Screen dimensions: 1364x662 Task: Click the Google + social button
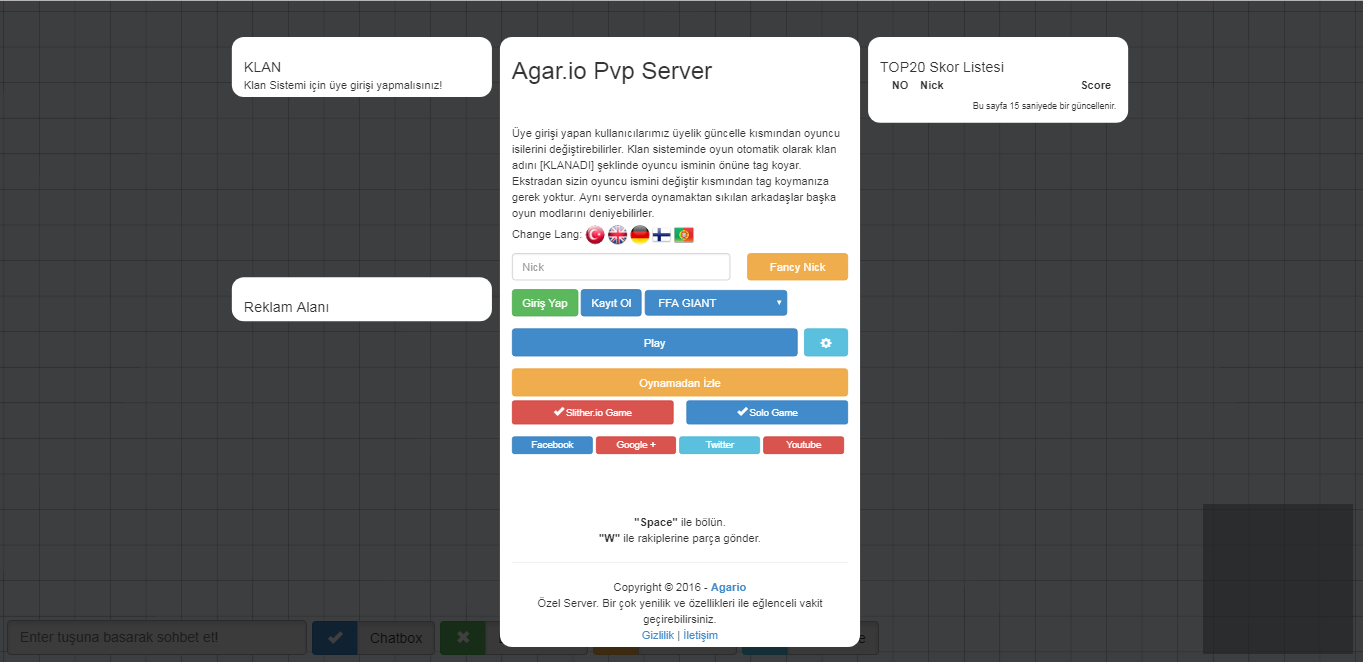636,445
